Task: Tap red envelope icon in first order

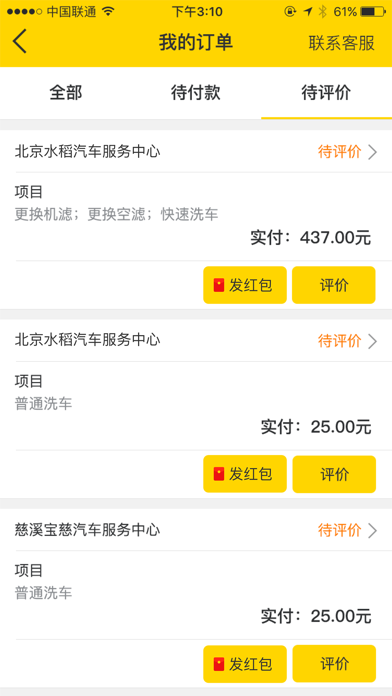Action: [x=219, y=285]
